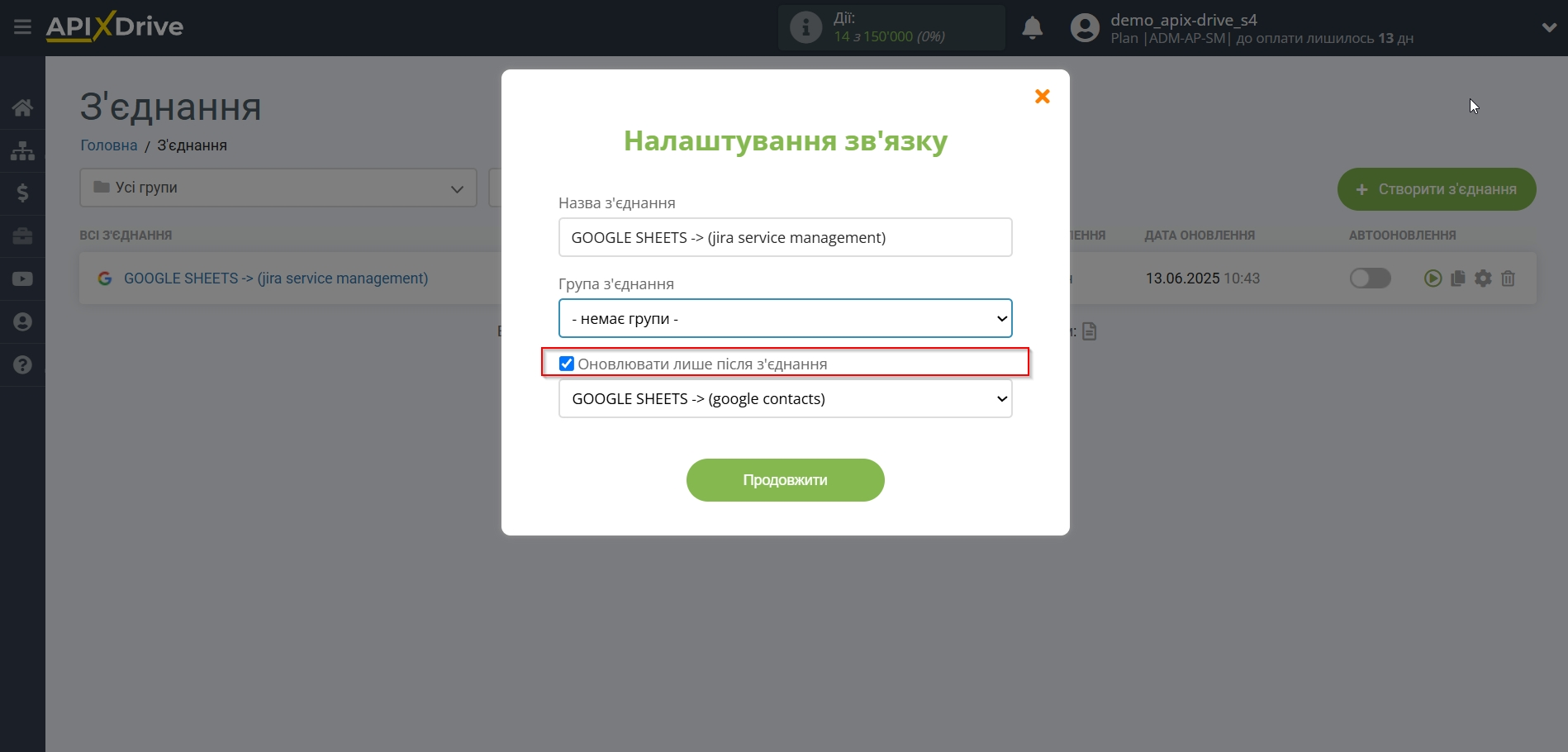Open the help question mark icon
This screenshot has height=752, width=1568.
(x=22, y=365)
